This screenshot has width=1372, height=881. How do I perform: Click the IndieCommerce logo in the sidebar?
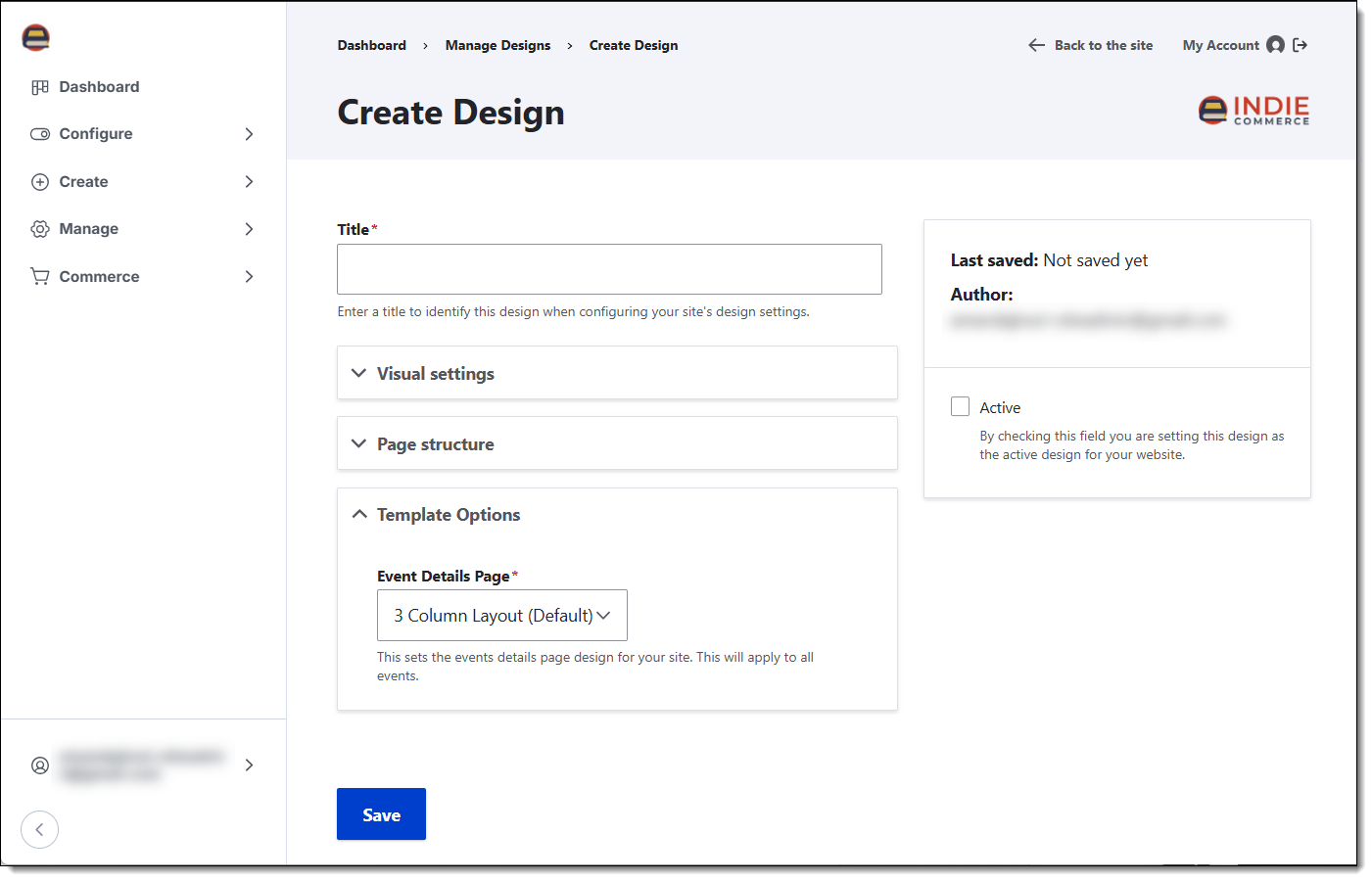click(x=35, y=37)
